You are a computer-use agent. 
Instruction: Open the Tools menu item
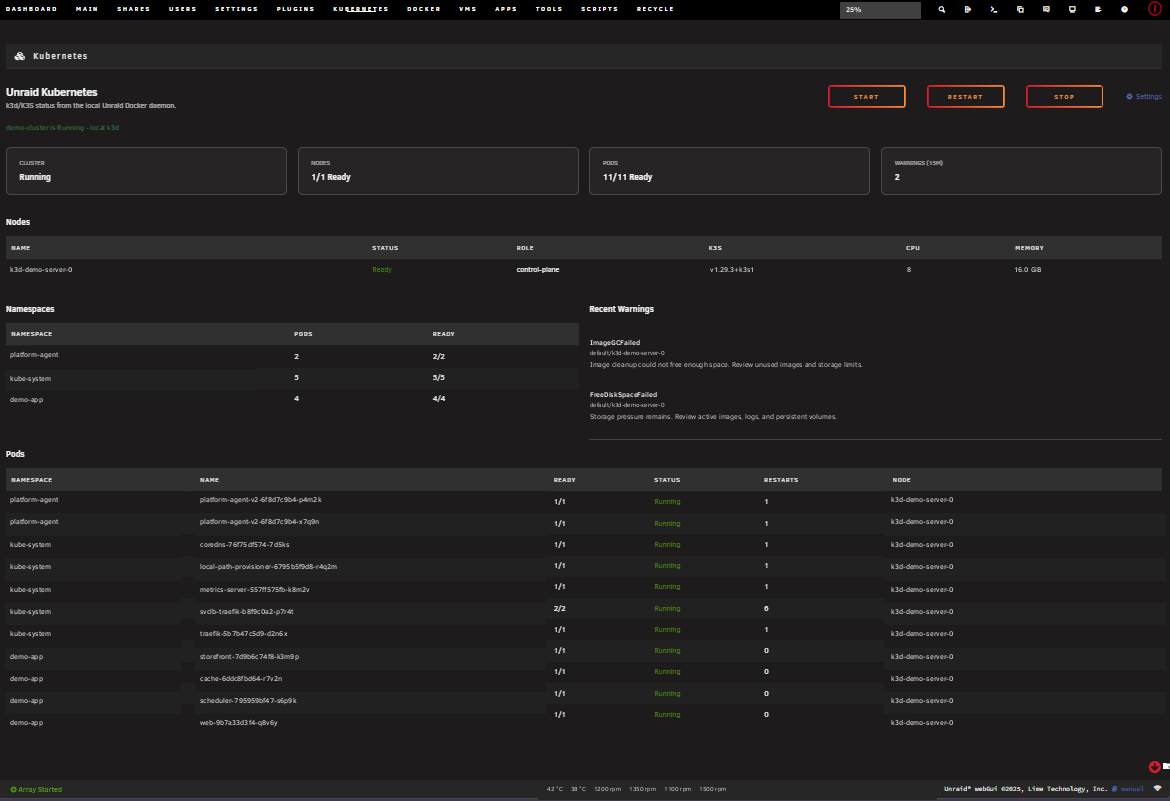pyautogui.click(x=549, y=9)
